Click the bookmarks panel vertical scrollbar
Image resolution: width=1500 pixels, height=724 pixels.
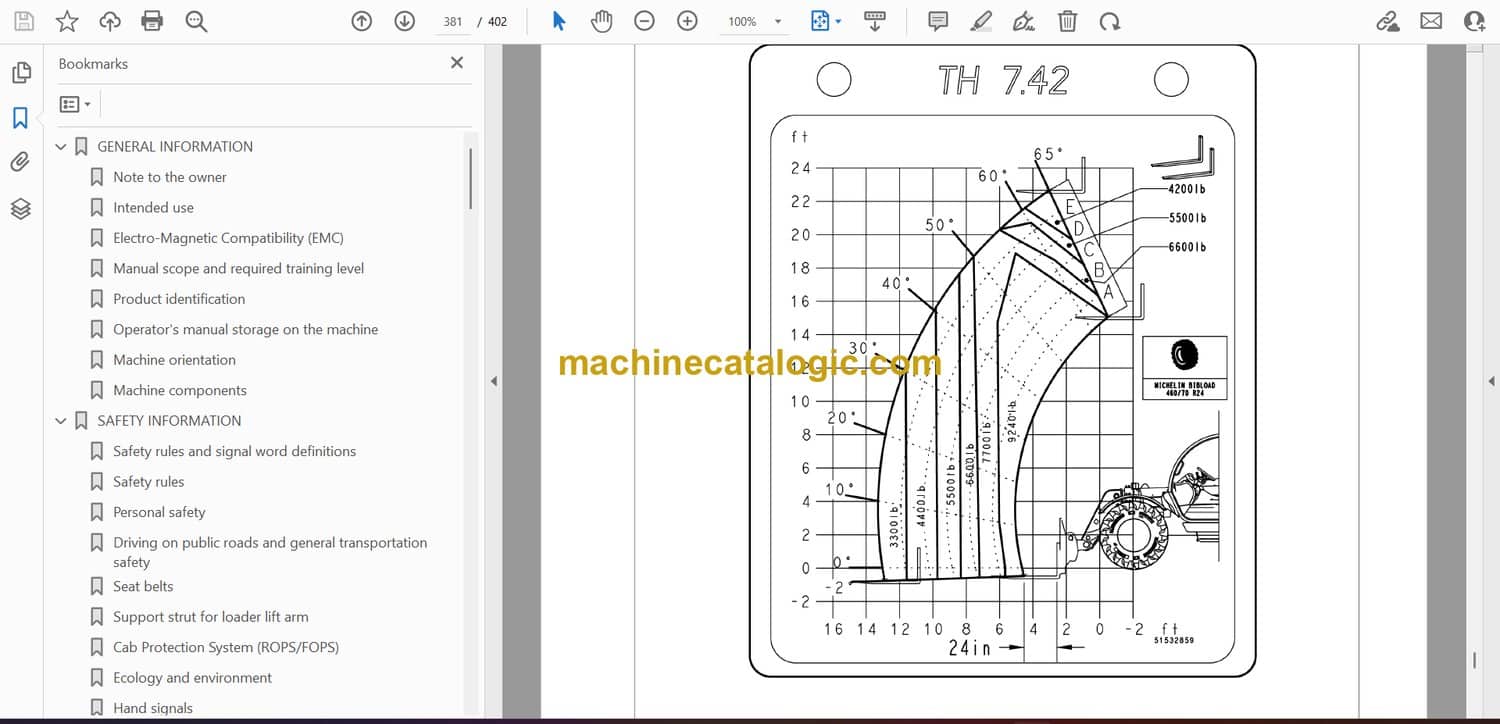(x=470, y=179)
